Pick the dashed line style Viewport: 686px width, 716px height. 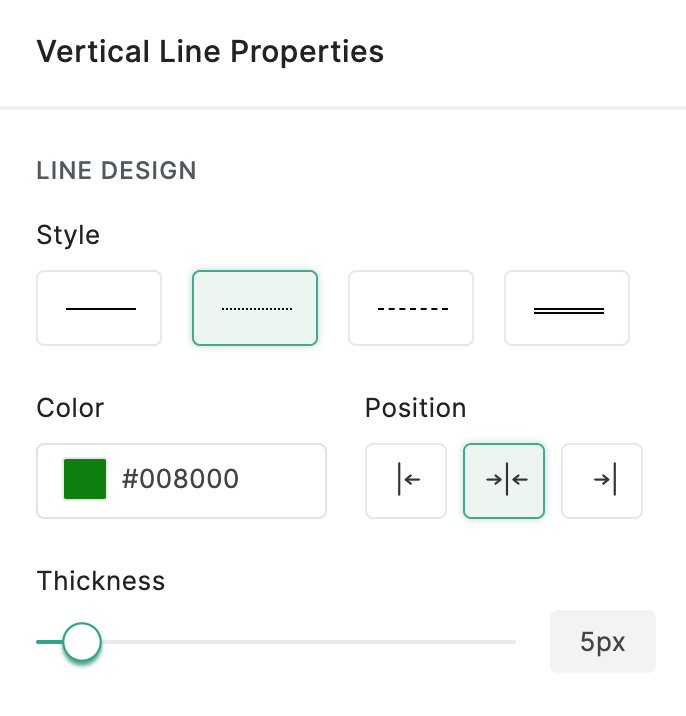[411, 308]
